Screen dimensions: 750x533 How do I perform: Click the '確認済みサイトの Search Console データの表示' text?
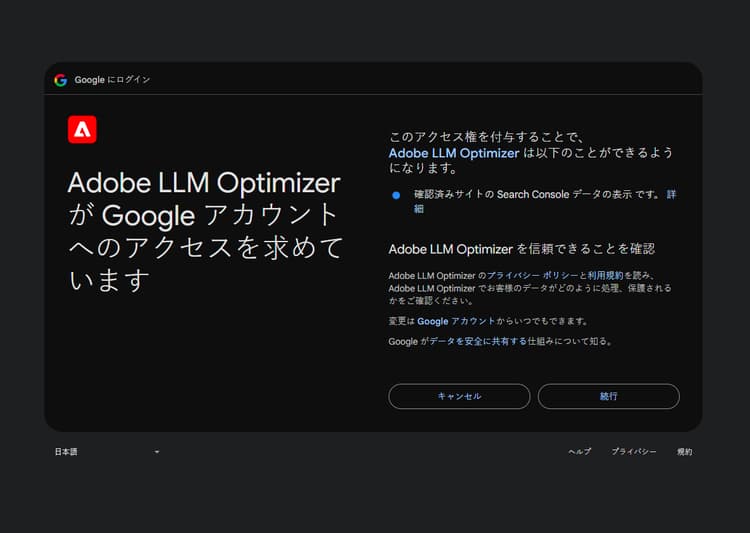523,194
